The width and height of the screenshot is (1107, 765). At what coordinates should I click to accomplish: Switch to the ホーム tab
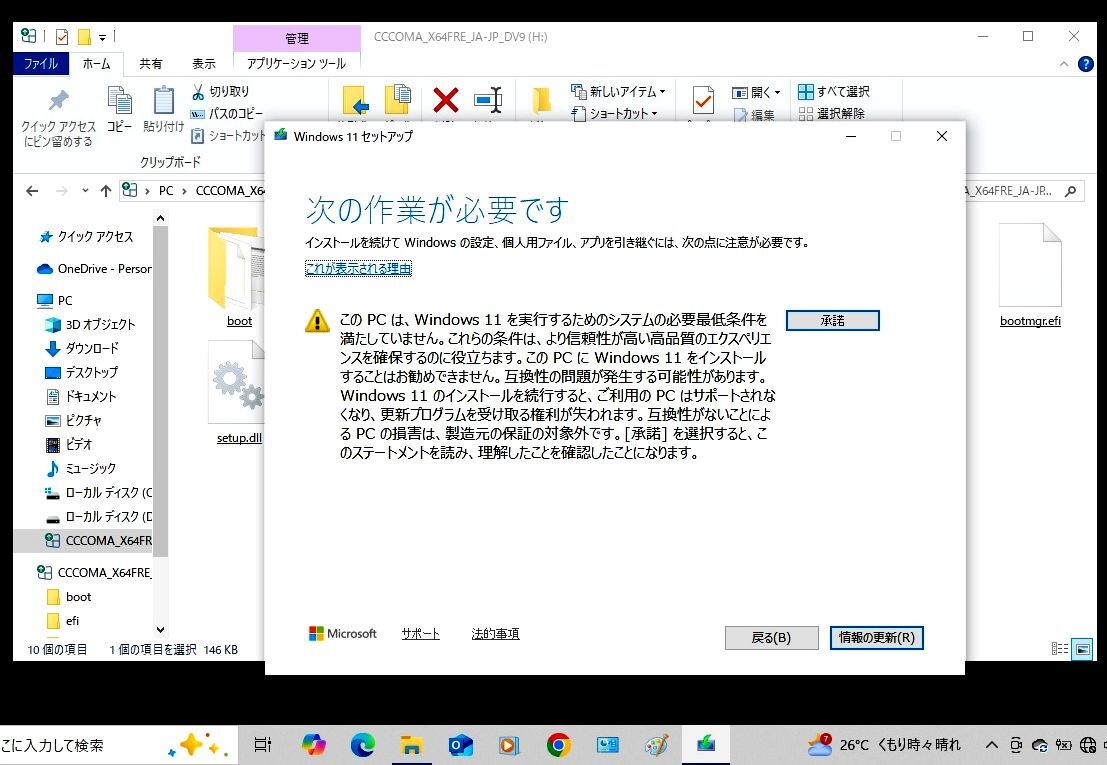coord(97,64)
